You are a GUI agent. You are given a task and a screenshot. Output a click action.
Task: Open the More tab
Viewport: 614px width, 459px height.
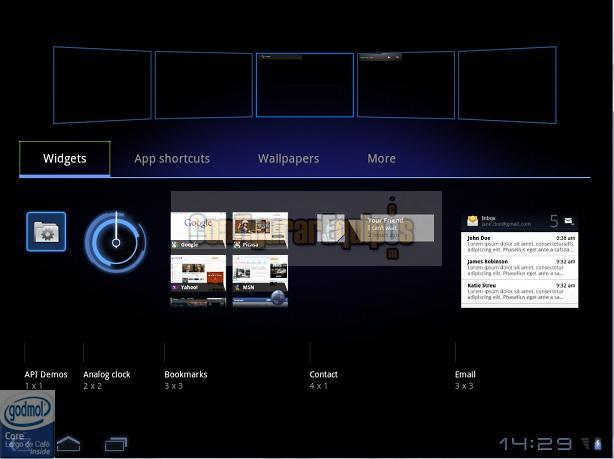pos(381,159)
